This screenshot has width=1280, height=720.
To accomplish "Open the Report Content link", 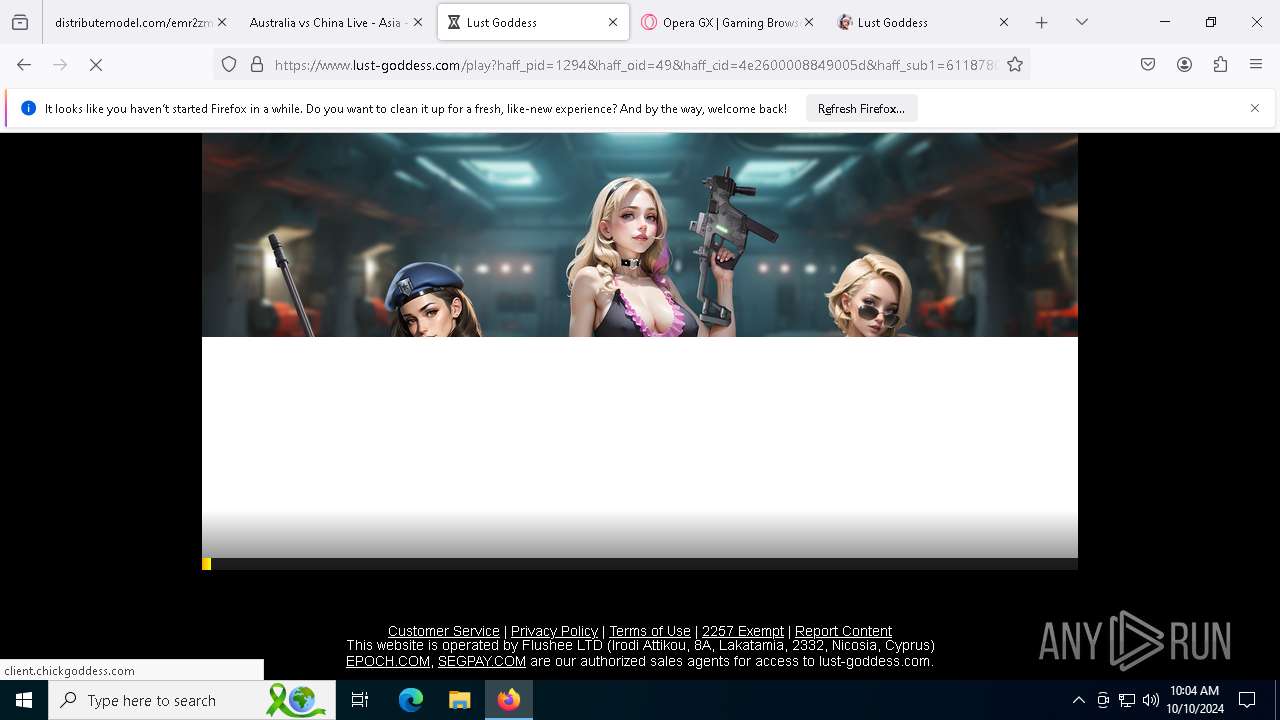I will point(843,631).
